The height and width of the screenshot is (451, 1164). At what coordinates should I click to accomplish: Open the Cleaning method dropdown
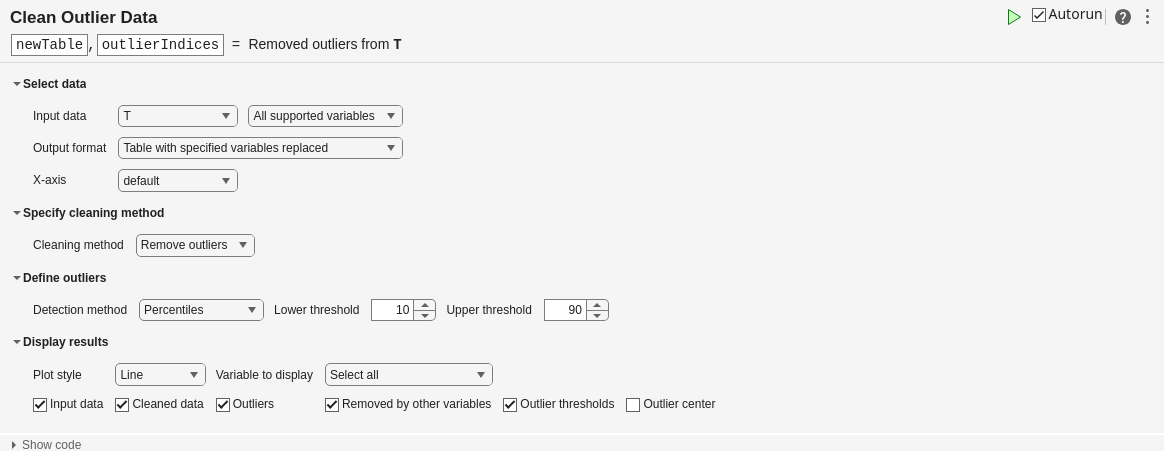pos(195,245)
